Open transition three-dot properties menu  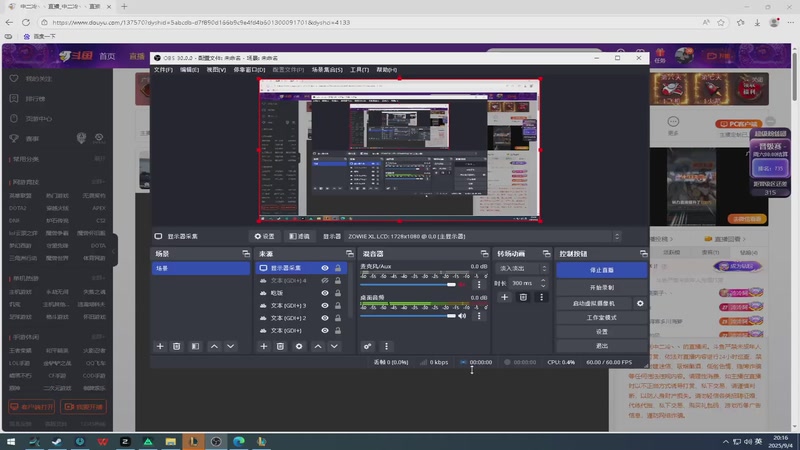pyautogui.click(x=541, y=297)
